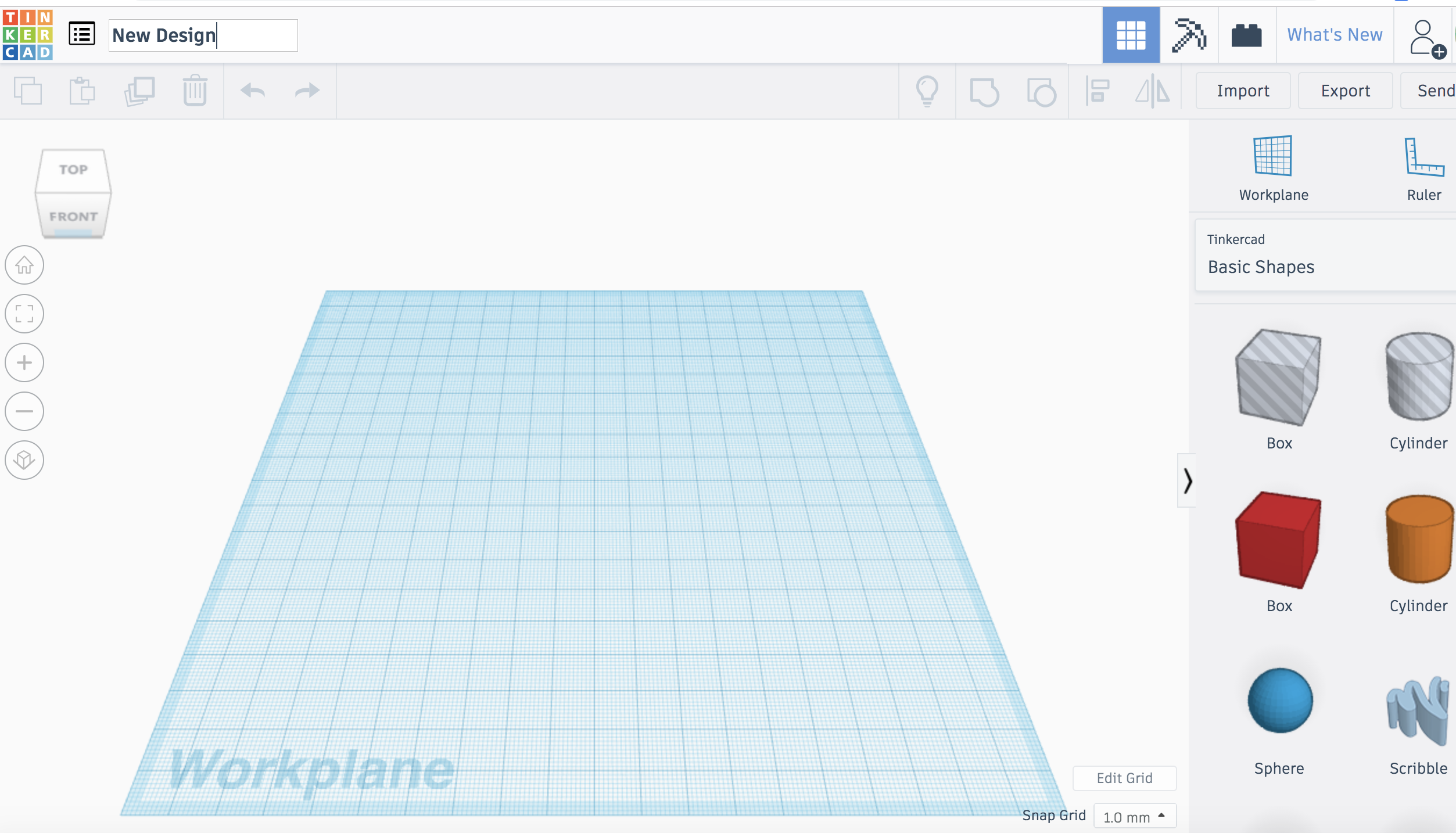
Task: Select the Align tool icon
Action: [1097, 91]
